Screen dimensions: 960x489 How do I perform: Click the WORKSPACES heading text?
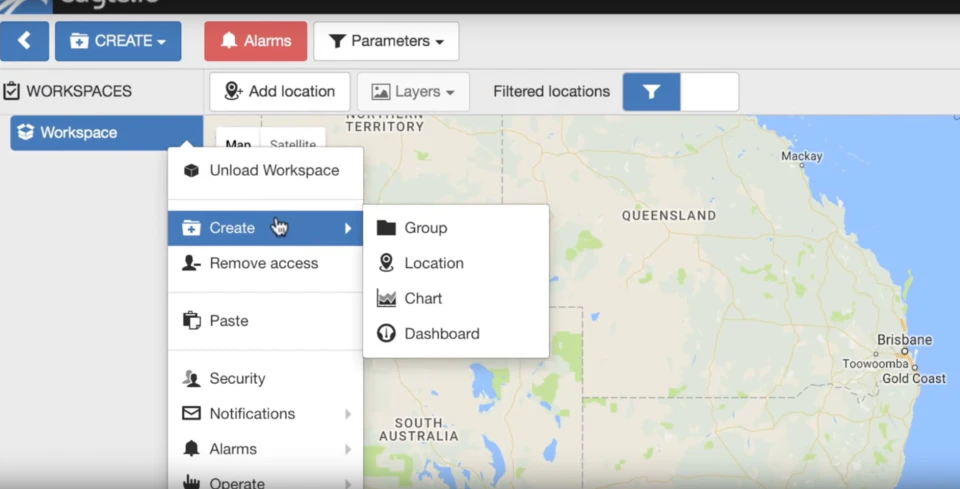(79, 91)
